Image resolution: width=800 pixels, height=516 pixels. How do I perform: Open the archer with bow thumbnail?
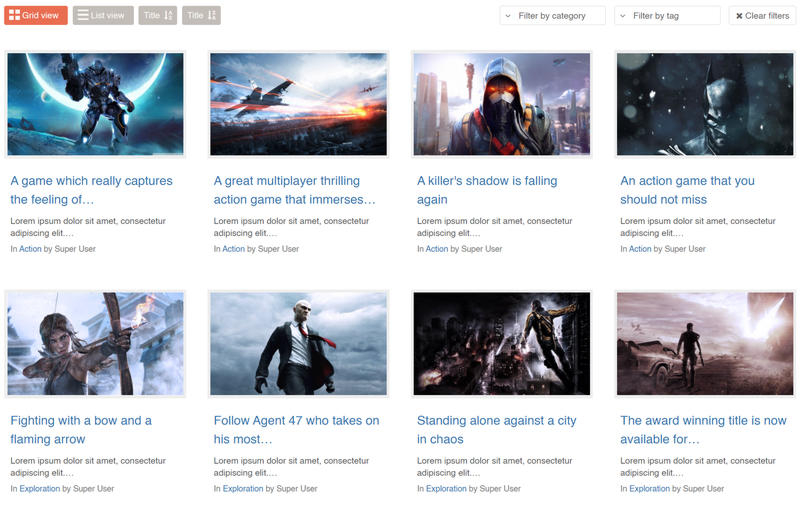[95, 343]
